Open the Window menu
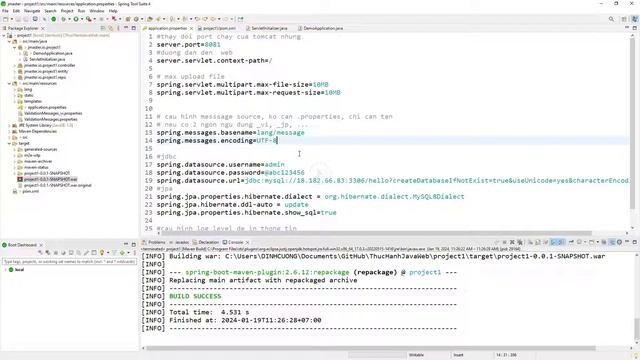This screenshot has height=360, width=640. tap(97, 11)
